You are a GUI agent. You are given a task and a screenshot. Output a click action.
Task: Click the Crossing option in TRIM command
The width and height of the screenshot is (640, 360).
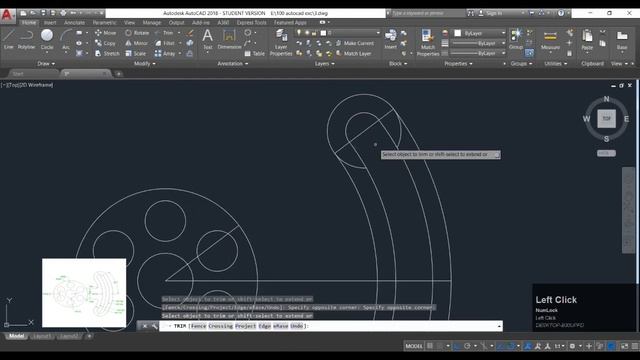click(x=221, y=326)
